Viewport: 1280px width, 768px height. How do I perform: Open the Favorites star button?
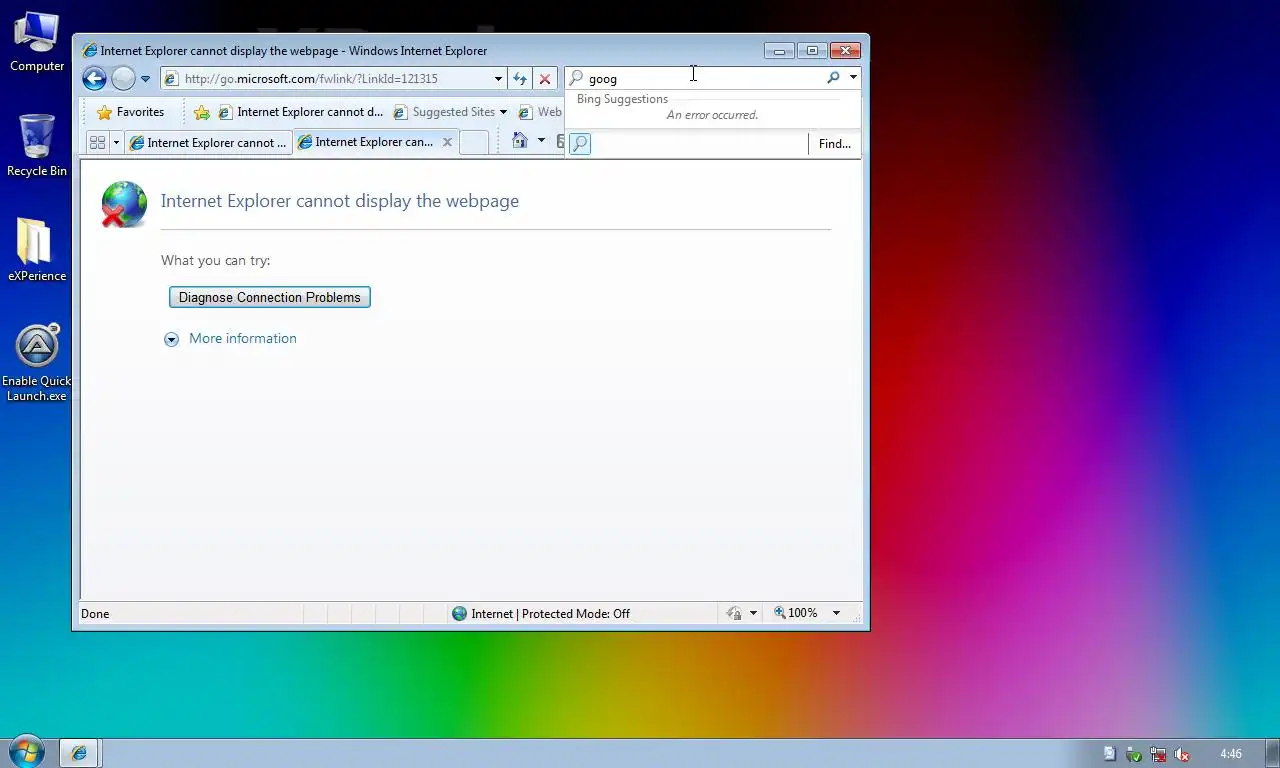click(130, 112)
